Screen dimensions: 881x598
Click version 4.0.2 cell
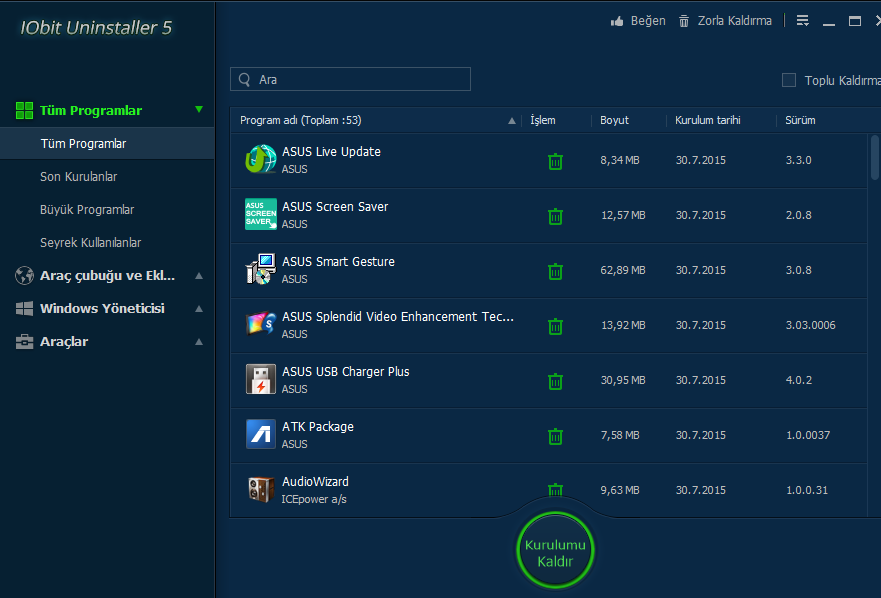point(798,380)
